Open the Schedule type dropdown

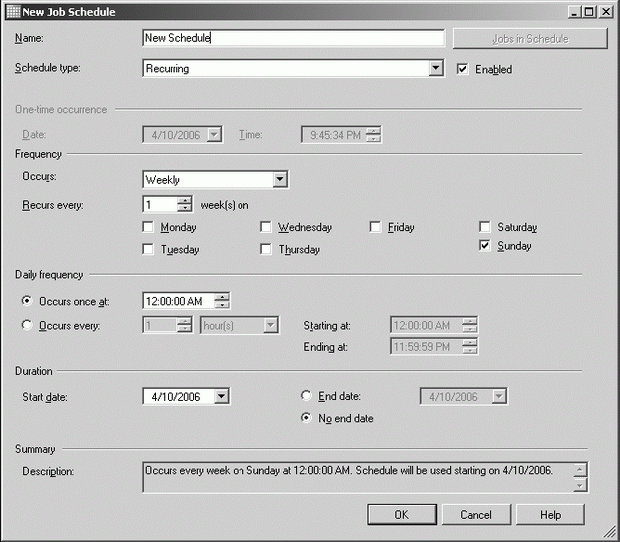[x=435, y=68]
